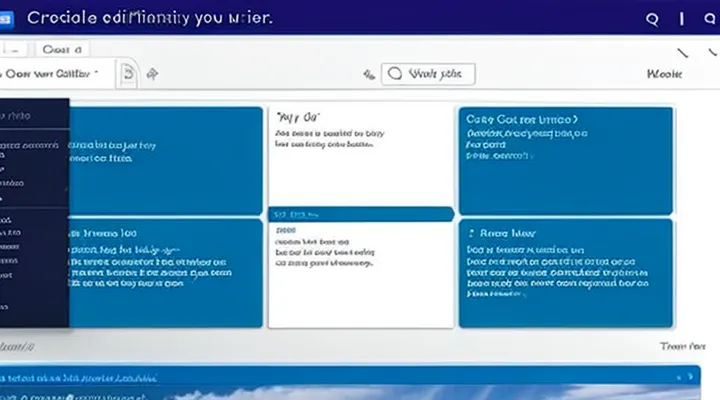Click the top-right chevron below the title bar
This screenshot has height=400, width=720.
point(683,51)
